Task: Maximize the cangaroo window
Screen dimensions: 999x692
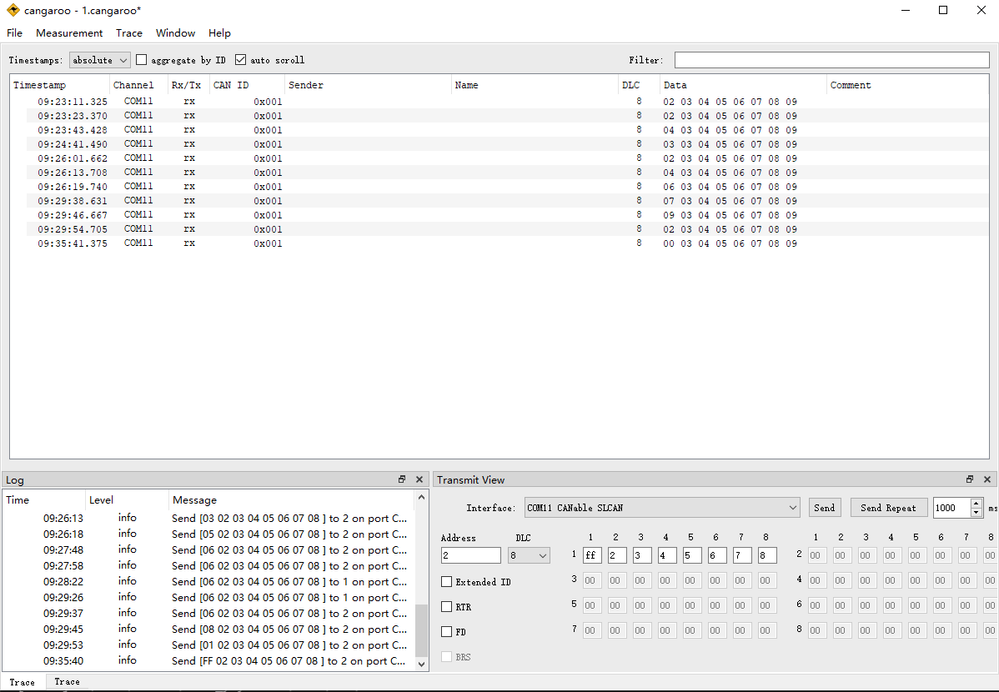Action: coord(944,10)
